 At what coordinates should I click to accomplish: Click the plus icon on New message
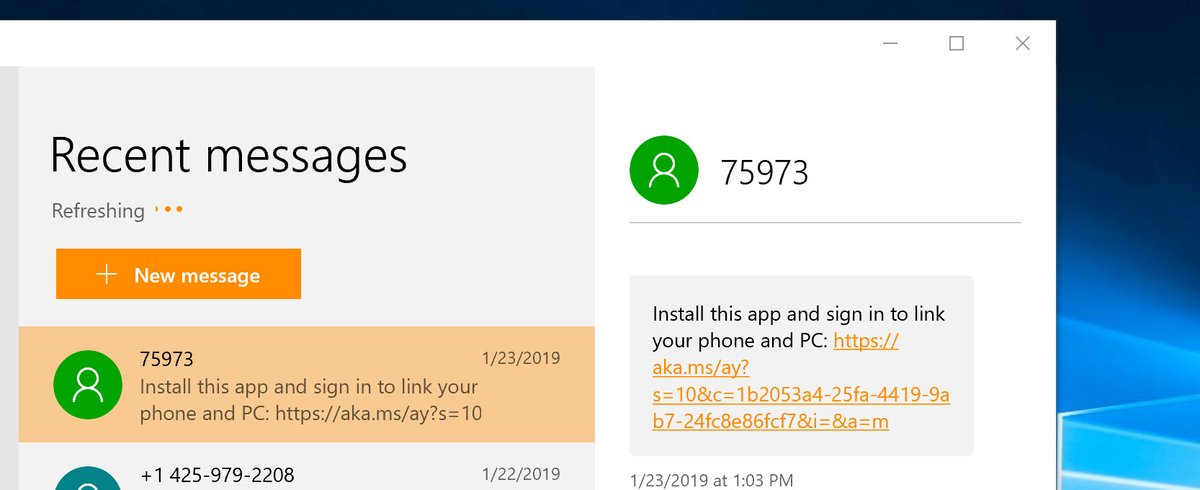click(x=106, y=275)
